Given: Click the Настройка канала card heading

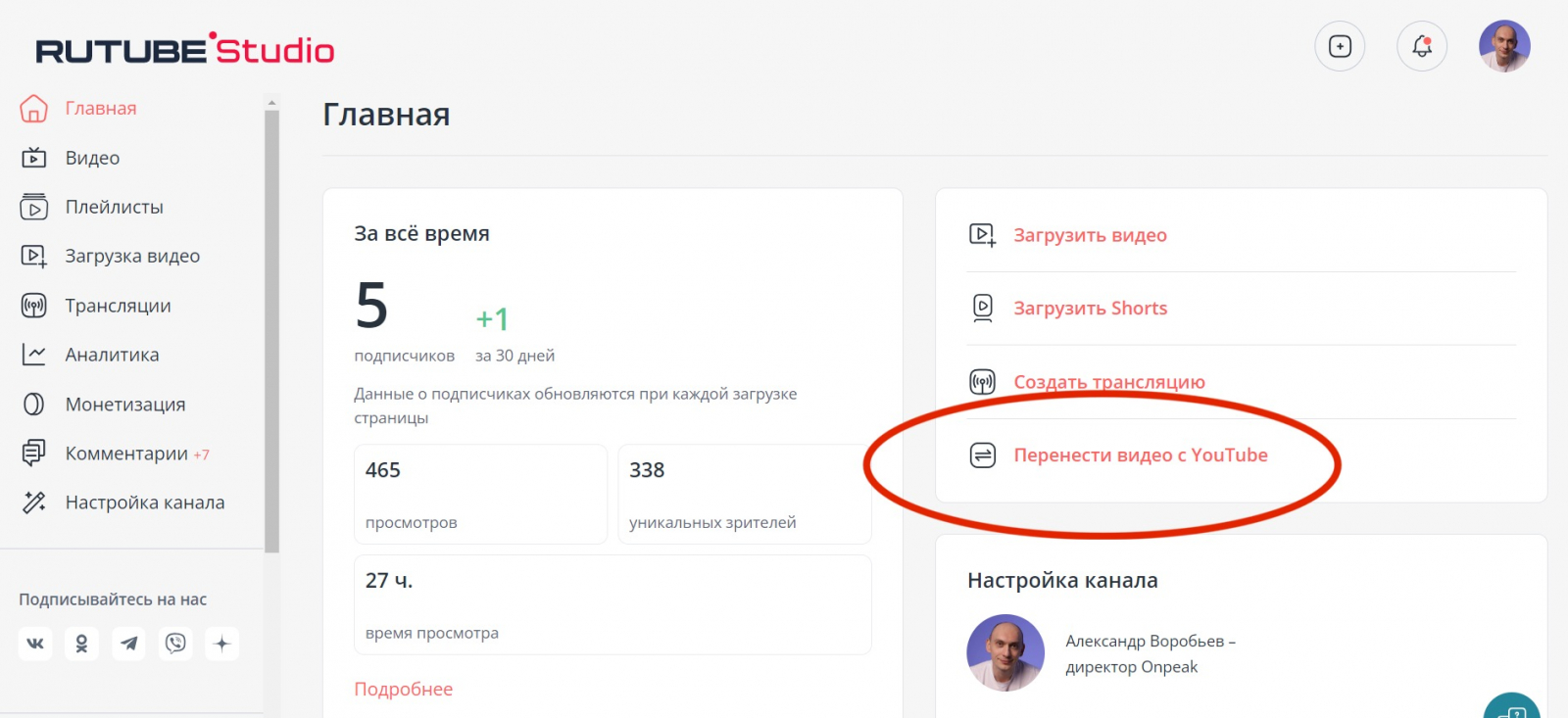Looking at the screenshot, I should tap(1062, 580).
